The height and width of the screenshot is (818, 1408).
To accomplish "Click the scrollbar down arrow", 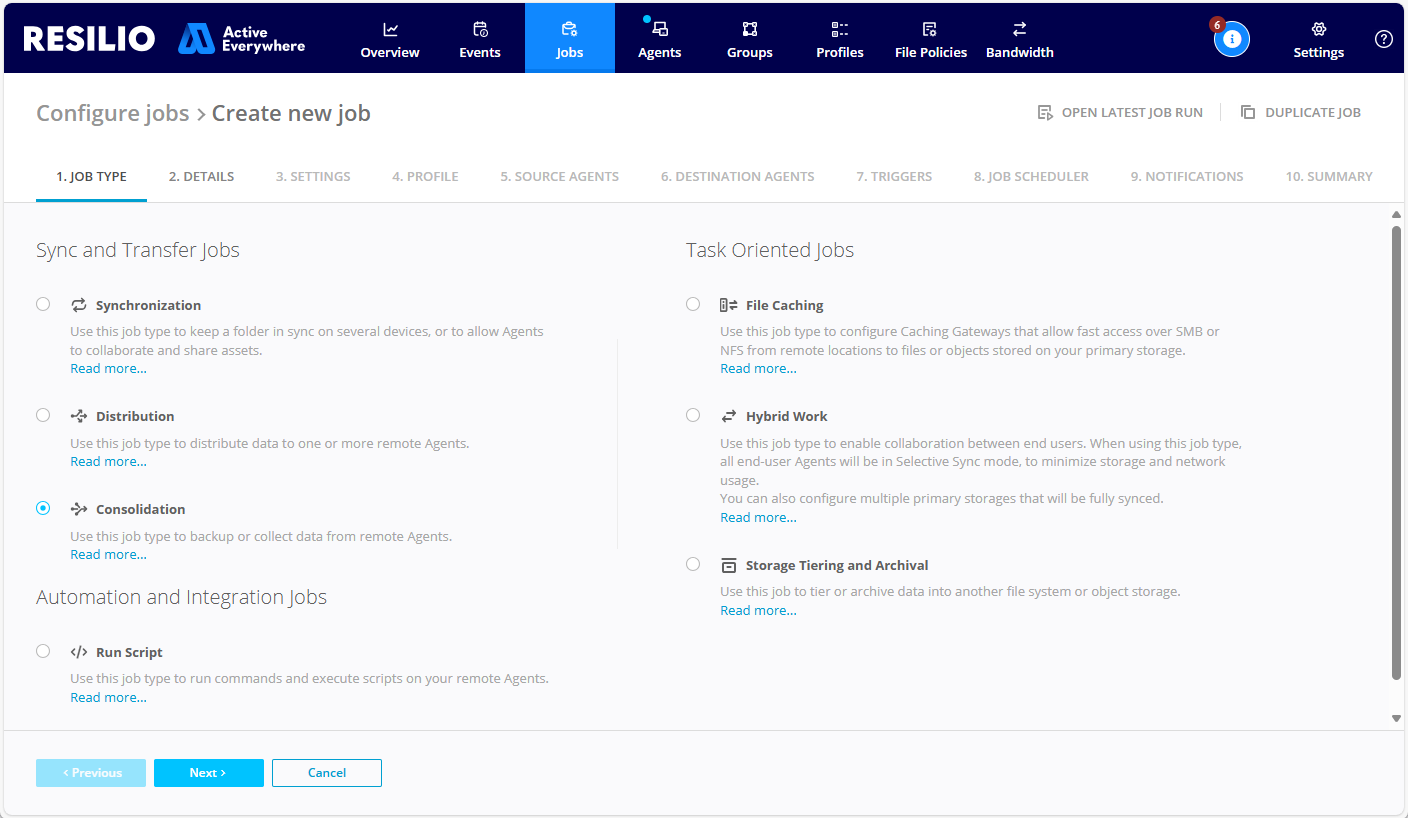I will (1397, 717).
